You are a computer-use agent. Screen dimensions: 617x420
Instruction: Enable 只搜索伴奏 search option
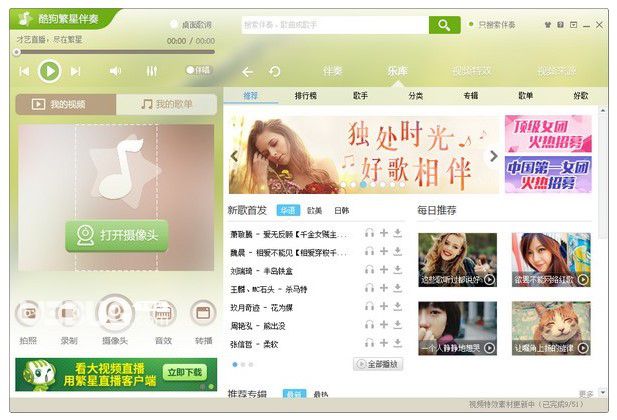pos(492,25)
